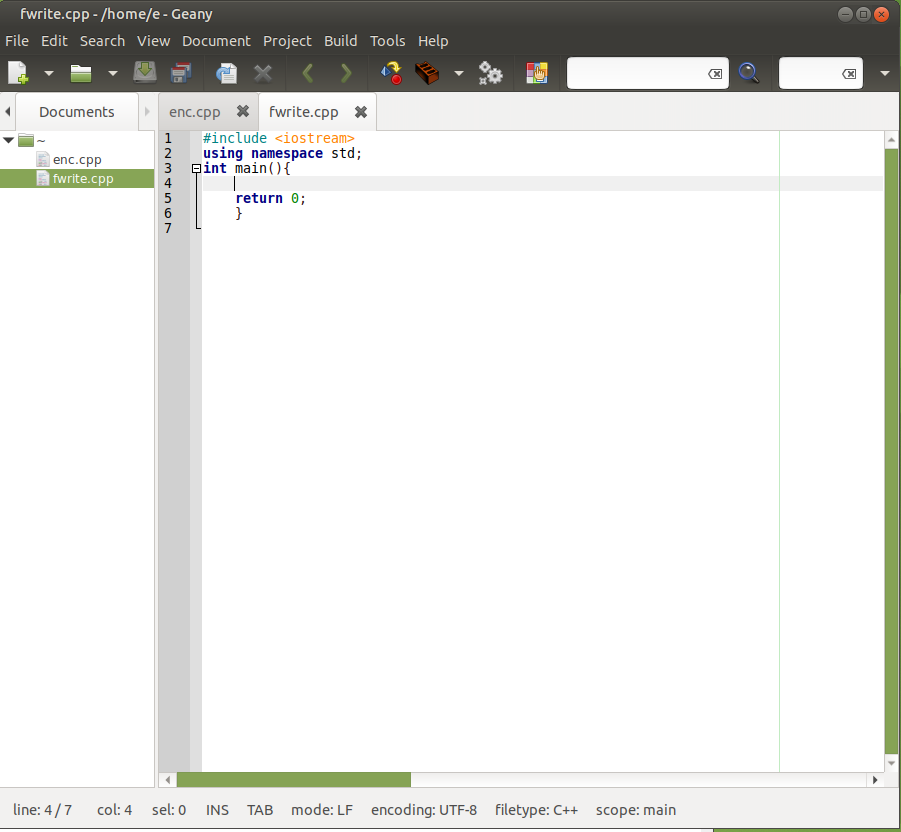Click the sidebar tabs right scroll arrow
Image resolution: width=901 pixels, height=832 pixels.
click(x=147, y=111)
